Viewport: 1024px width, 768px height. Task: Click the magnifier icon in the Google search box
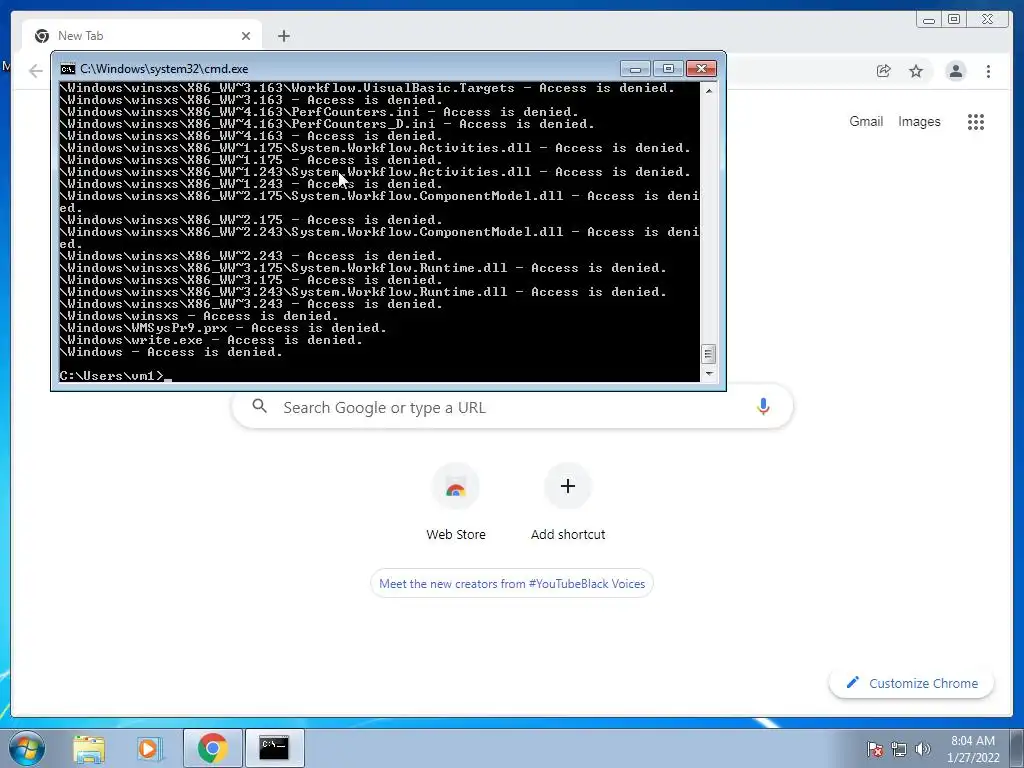(259, 406)
